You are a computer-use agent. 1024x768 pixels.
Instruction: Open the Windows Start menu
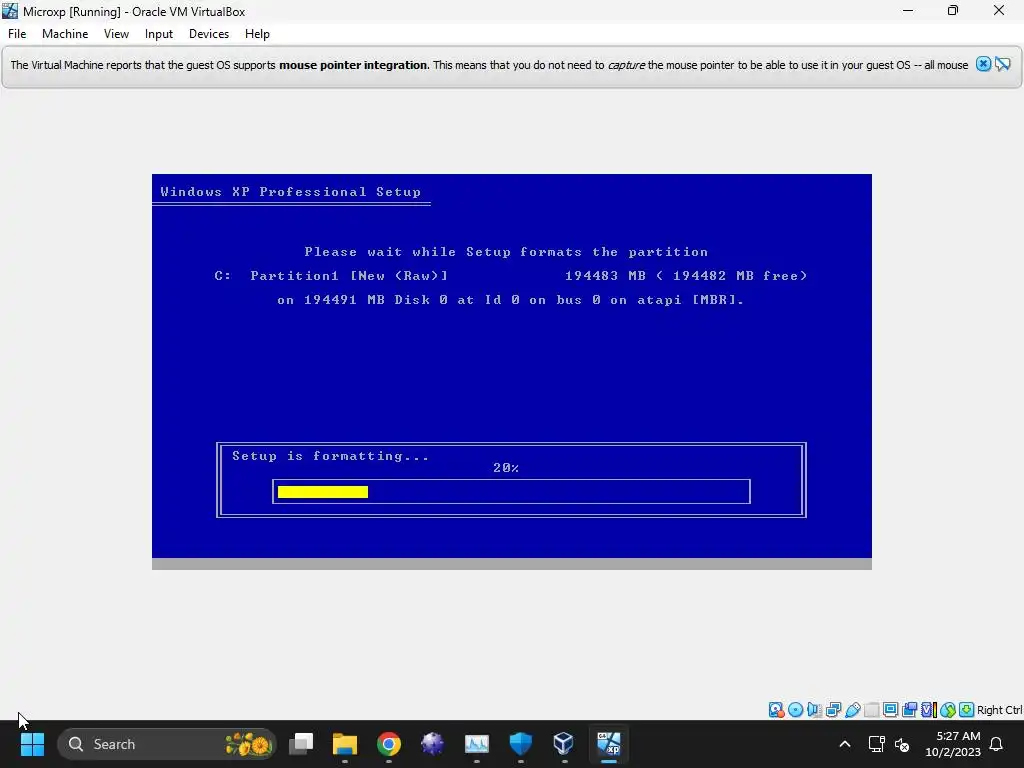[32, 744]
